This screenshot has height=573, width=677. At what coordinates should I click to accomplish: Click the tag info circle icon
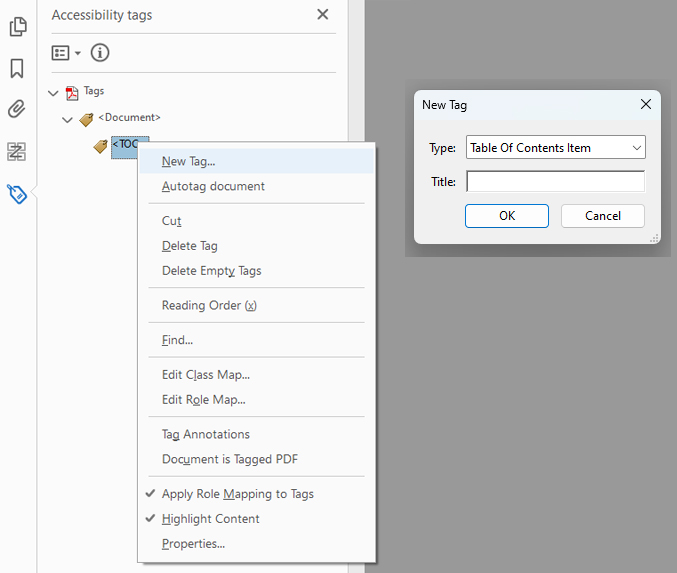click(100, 53)
